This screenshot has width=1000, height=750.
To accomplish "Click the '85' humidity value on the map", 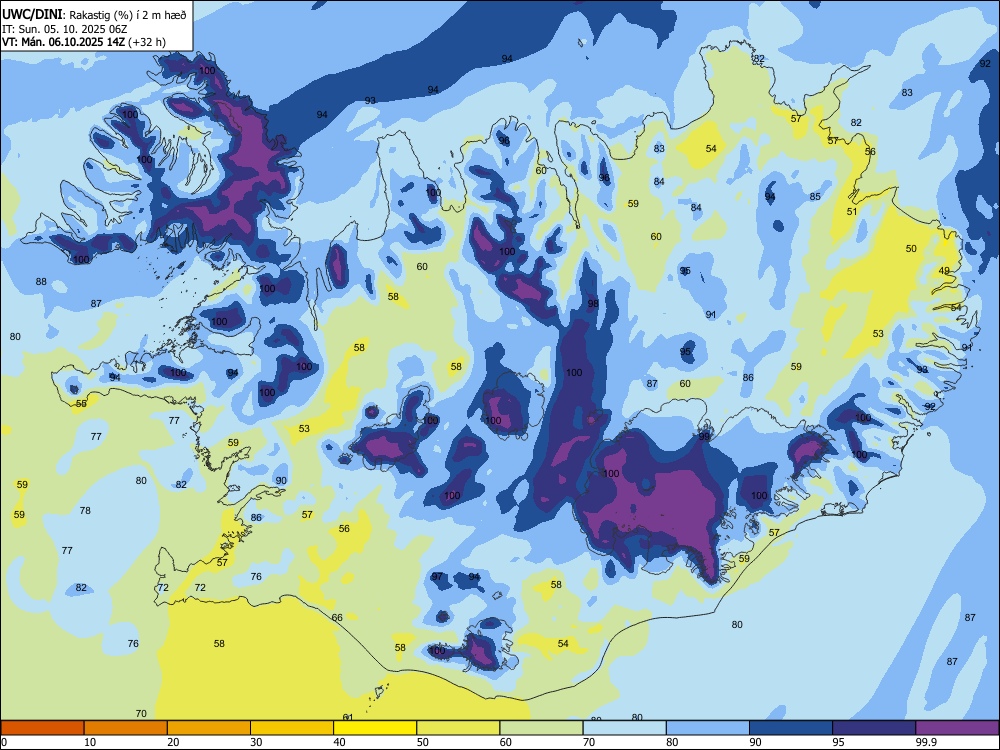I will 815,196.
